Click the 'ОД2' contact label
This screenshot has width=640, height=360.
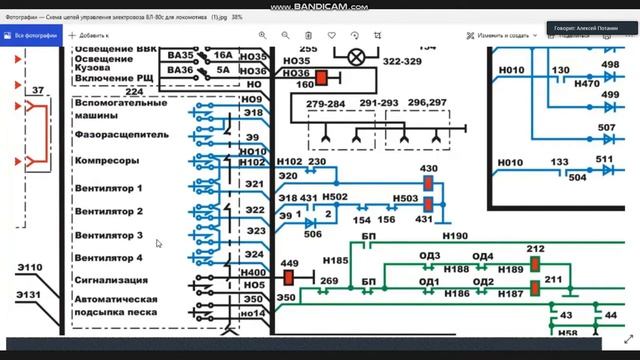(x=483, y=282)
